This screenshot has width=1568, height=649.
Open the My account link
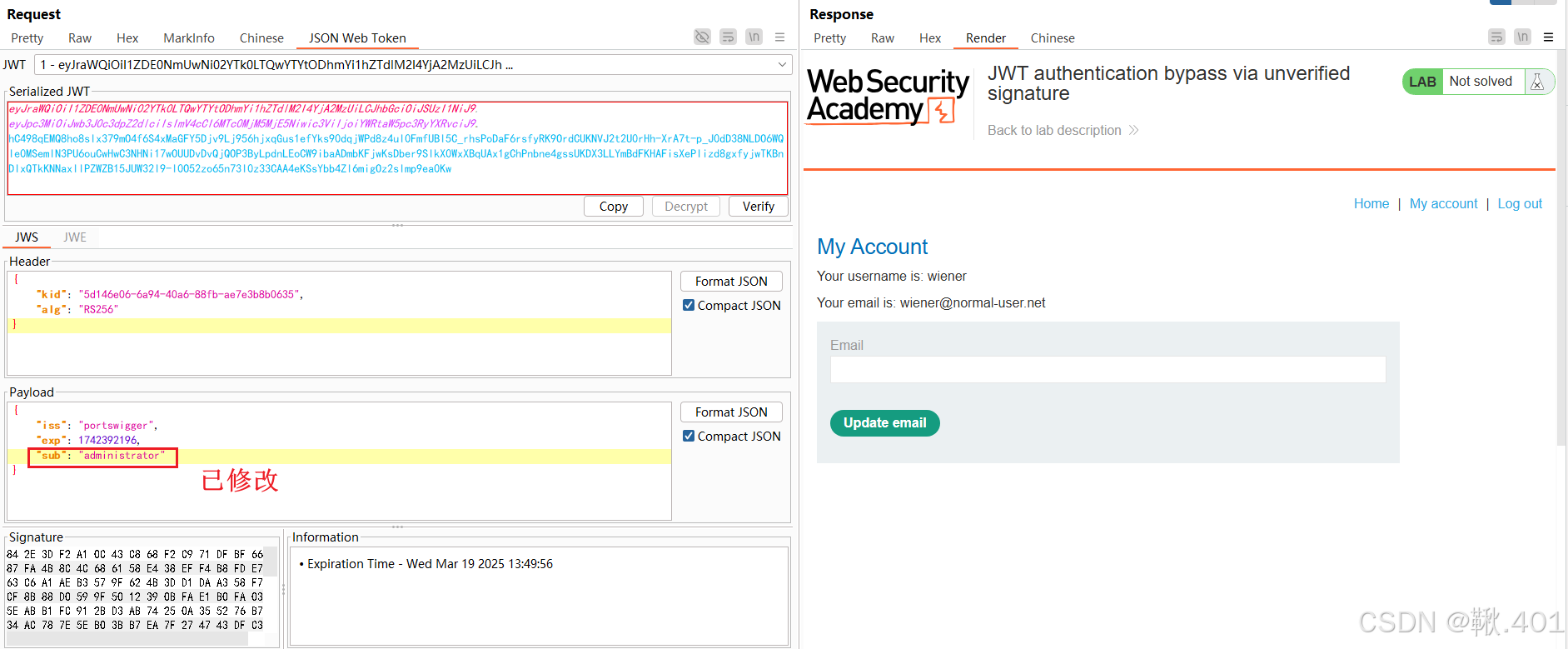1443,204
